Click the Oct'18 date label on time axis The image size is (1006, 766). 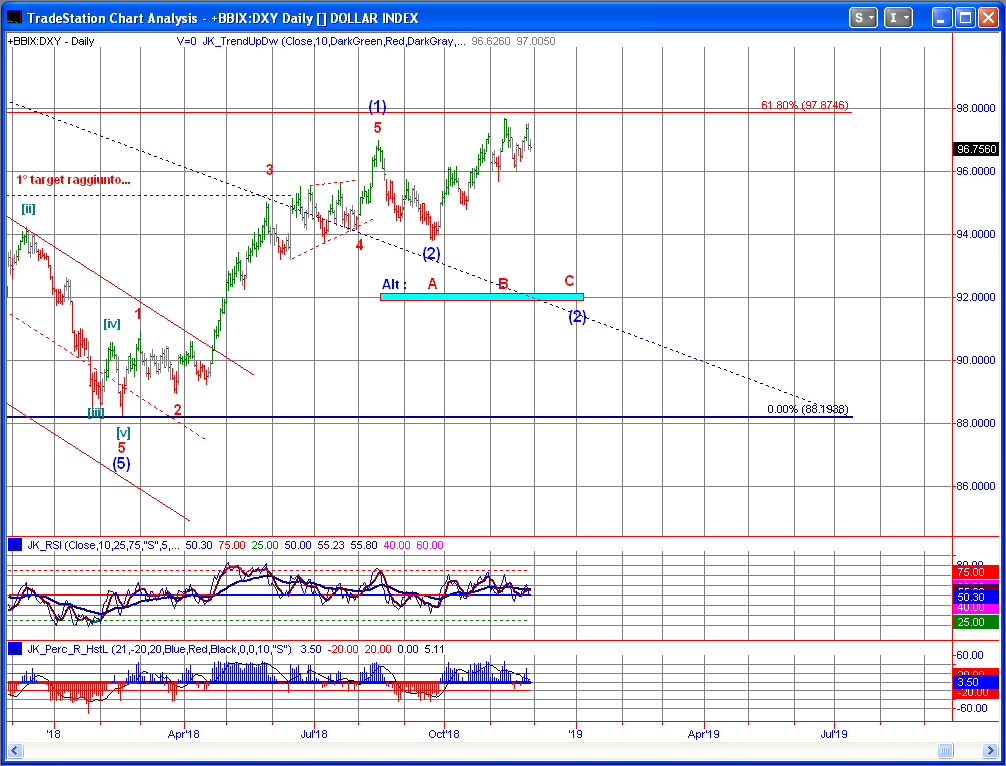[x=444, y=733]
